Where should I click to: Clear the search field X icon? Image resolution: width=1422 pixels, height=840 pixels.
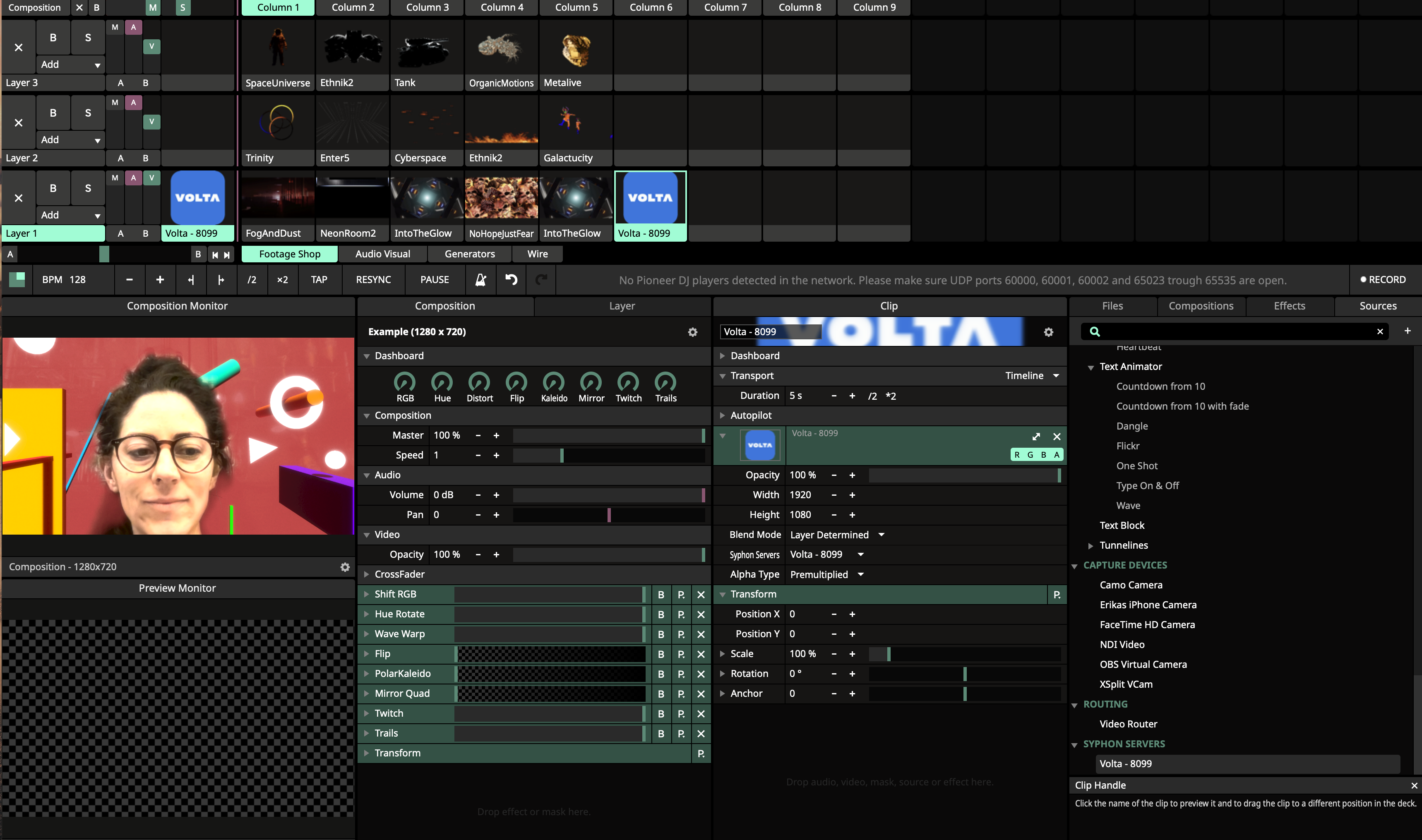pos(1379,332)
